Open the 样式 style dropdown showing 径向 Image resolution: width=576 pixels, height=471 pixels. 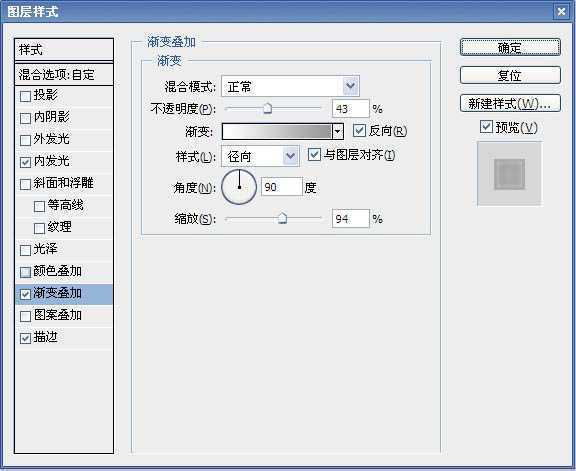coord(260,157)
